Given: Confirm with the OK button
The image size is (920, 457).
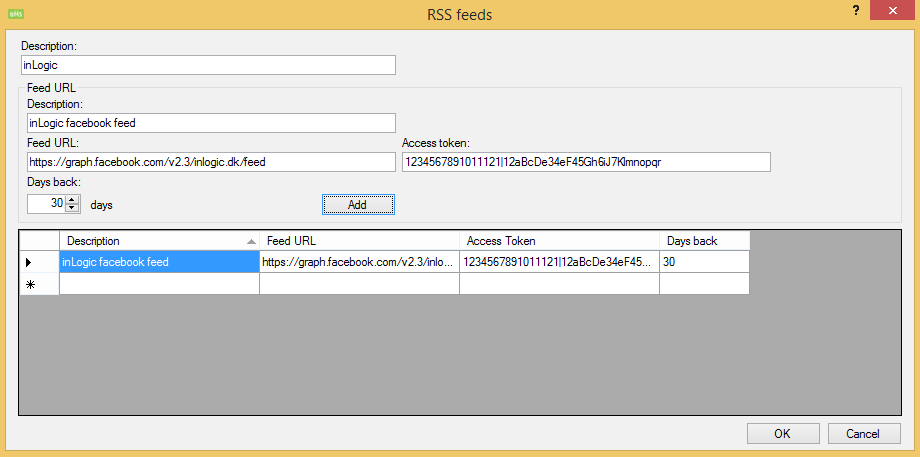Looking at the screenshot, I should pos(783,434).
